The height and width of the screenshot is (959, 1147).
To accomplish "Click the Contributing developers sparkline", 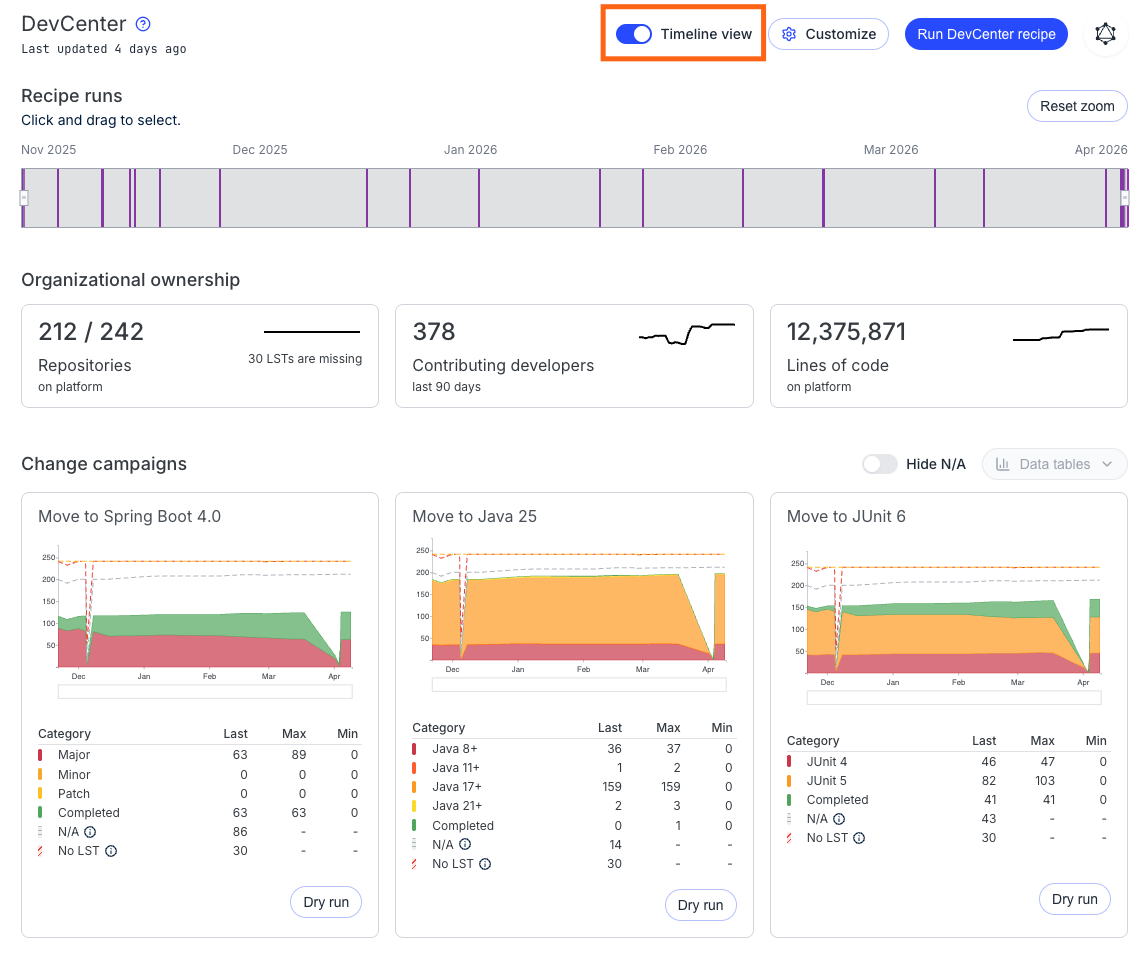I will point(687,334).
